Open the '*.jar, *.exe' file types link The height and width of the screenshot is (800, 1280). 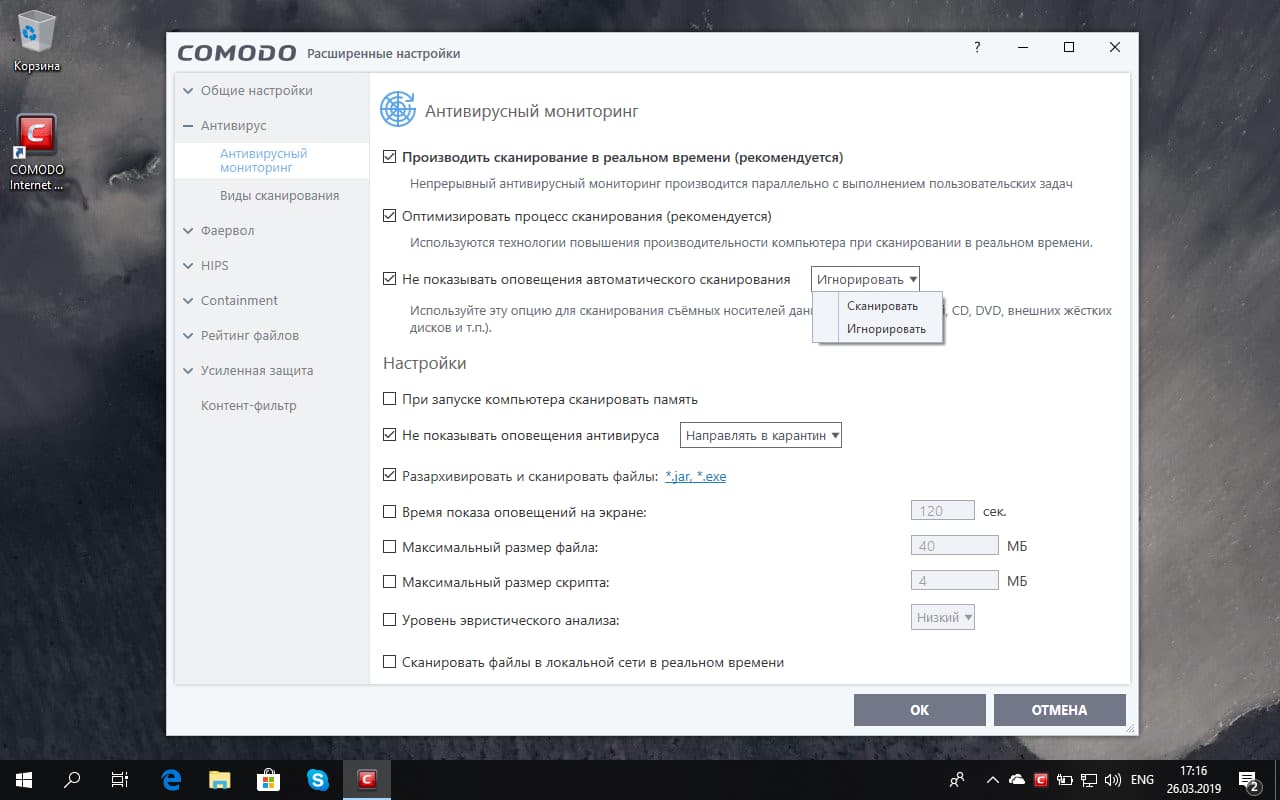click(x=696, y=477)
